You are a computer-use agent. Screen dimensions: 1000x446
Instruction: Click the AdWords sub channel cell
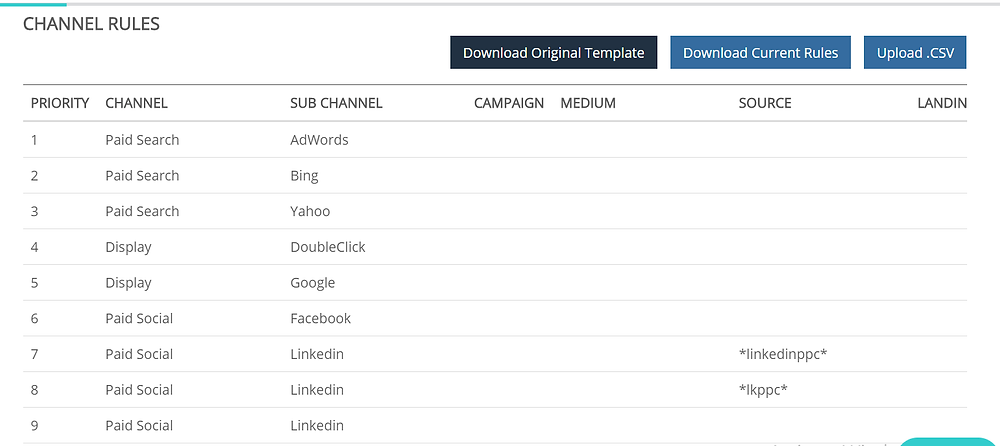(x=320, y=140)
